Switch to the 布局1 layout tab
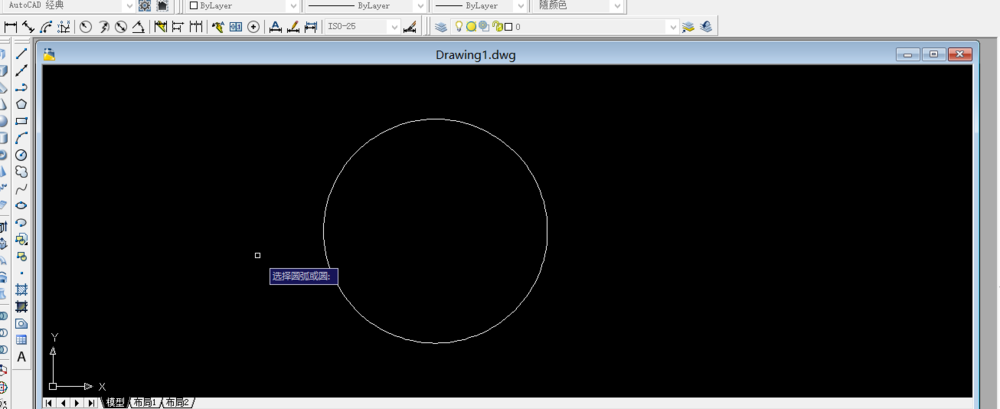 pos(145,403)
